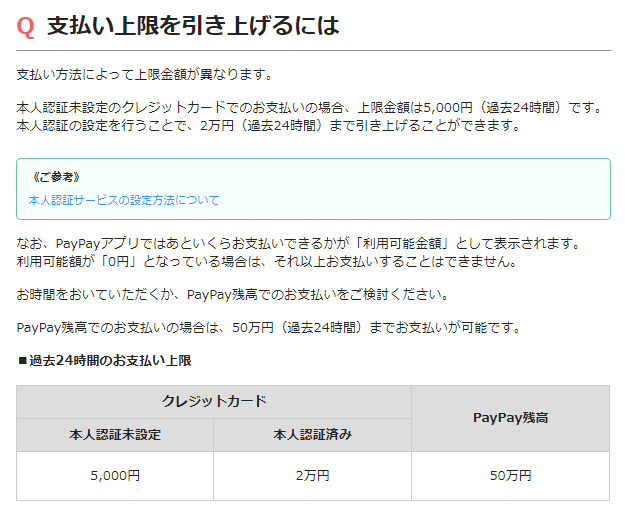Click the line starting お時間をおいていただくか
This screenshot has height=507, width=625.
click(x=233, y=295)
